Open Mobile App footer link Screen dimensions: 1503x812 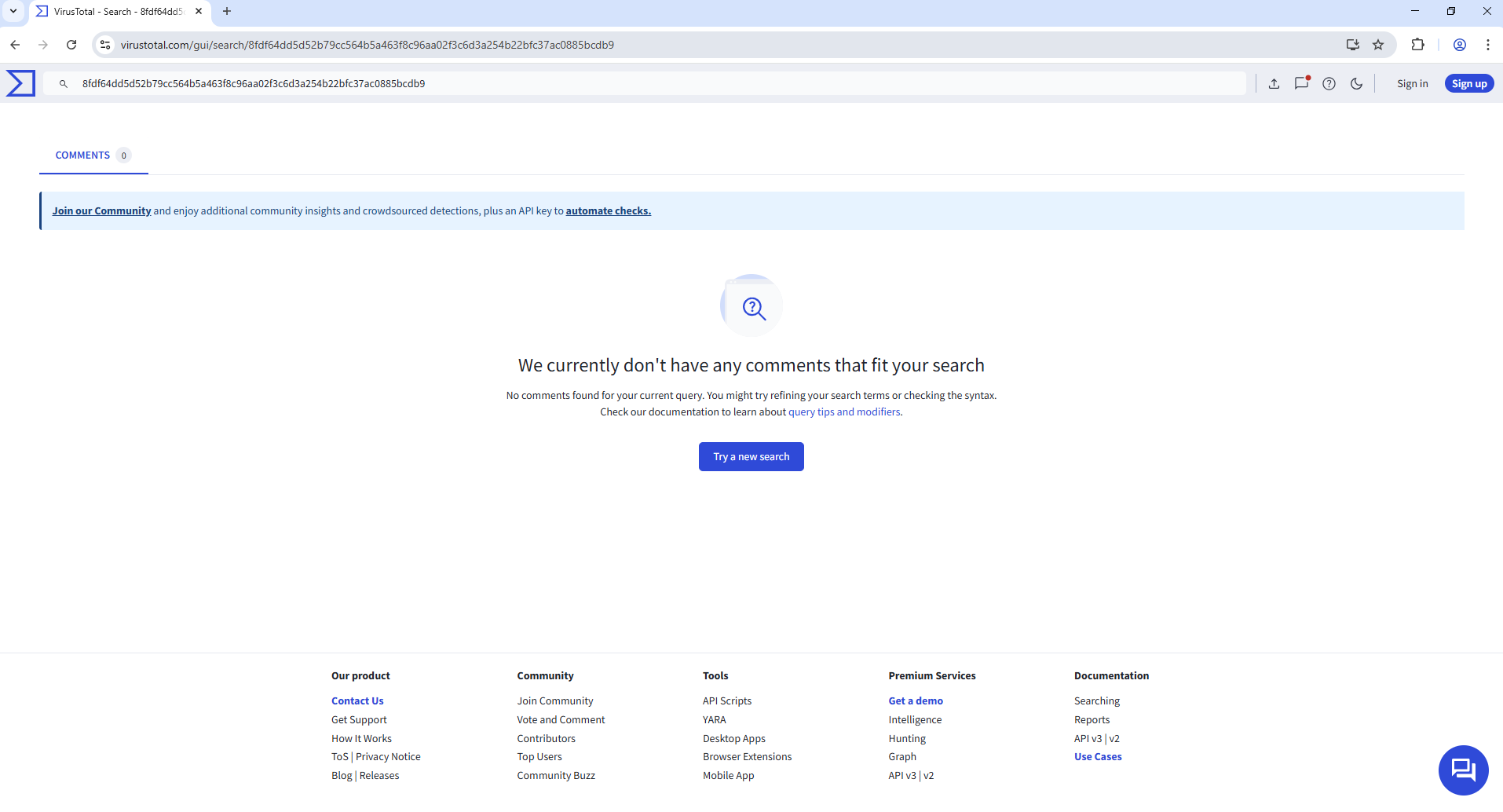[729, 776]
